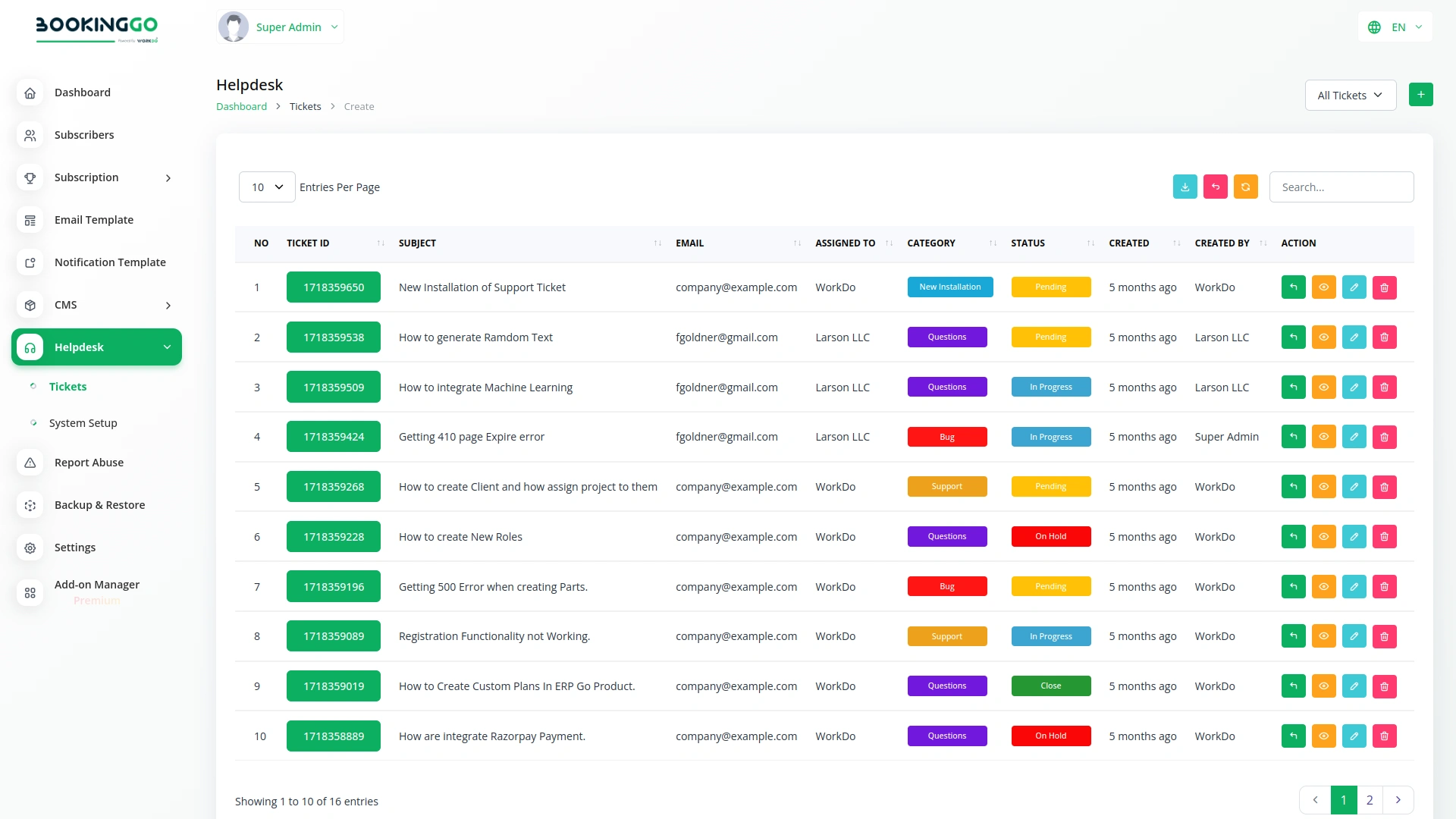This screenshot has width=1456, height=819.
Task: View details of 'Registration Functionality not Working' via eye icon
Action: (1324, 635)
